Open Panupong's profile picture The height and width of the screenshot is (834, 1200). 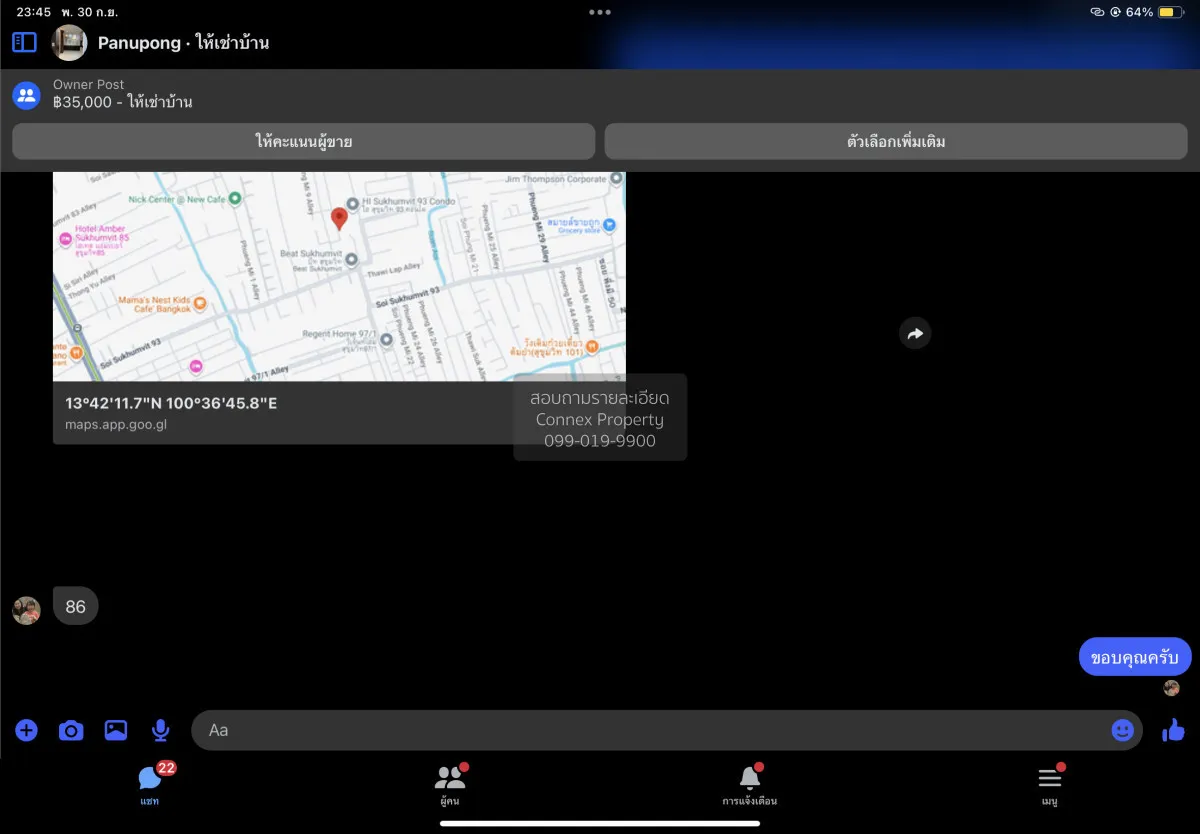point(70,43)
